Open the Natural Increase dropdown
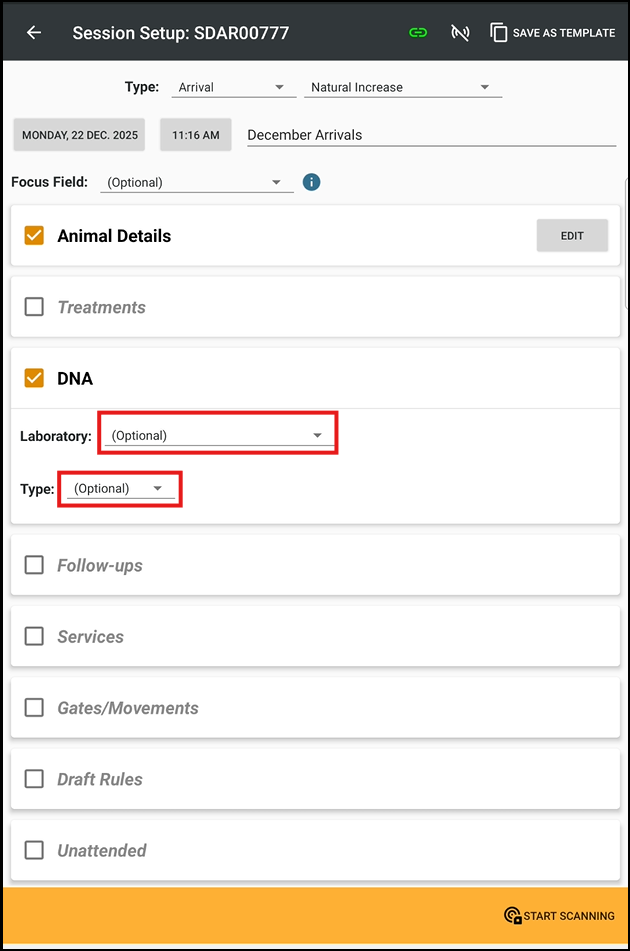630x951 pixels. (x=402, y=88)
